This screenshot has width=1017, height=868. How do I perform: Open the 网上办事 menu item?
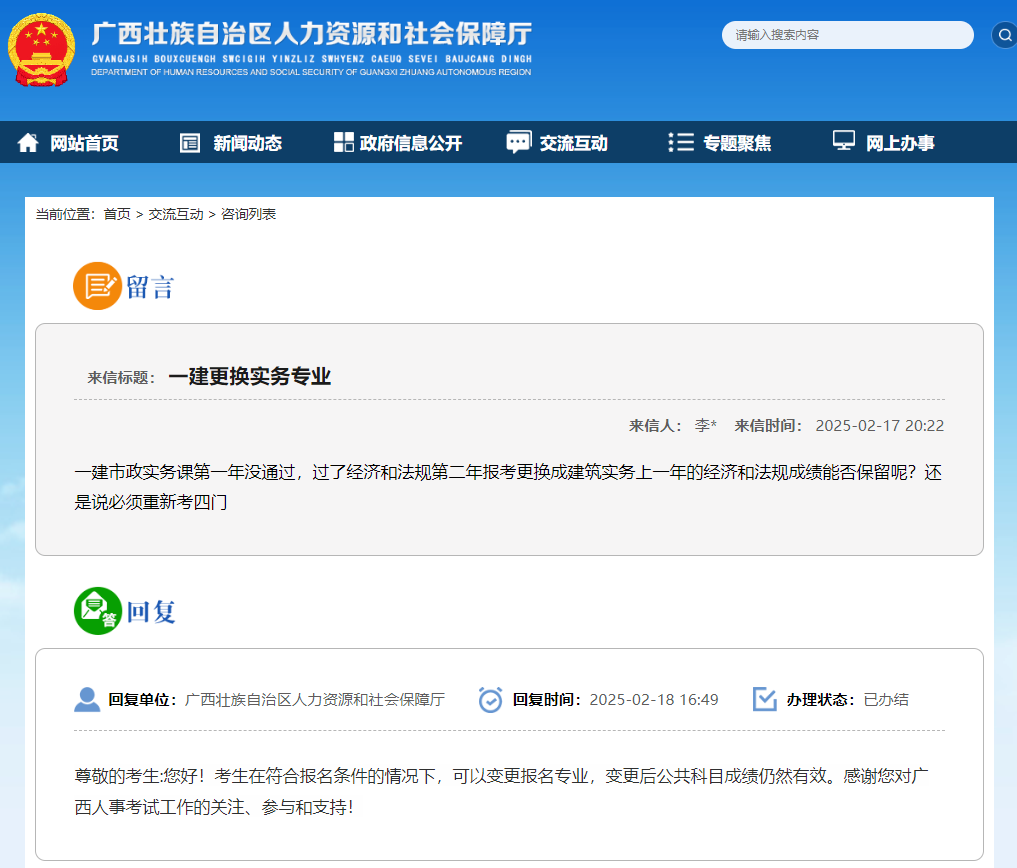coord(901,143)
